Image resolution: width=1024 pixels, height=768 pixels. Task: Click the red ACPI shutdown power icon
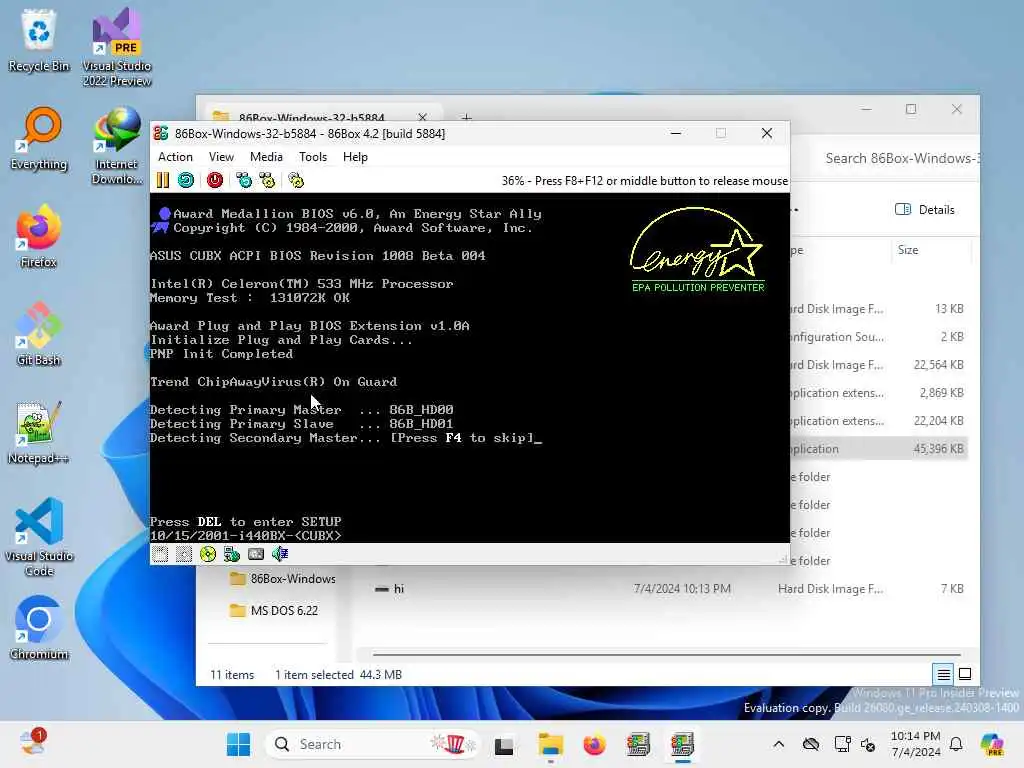tap(215, 180)
